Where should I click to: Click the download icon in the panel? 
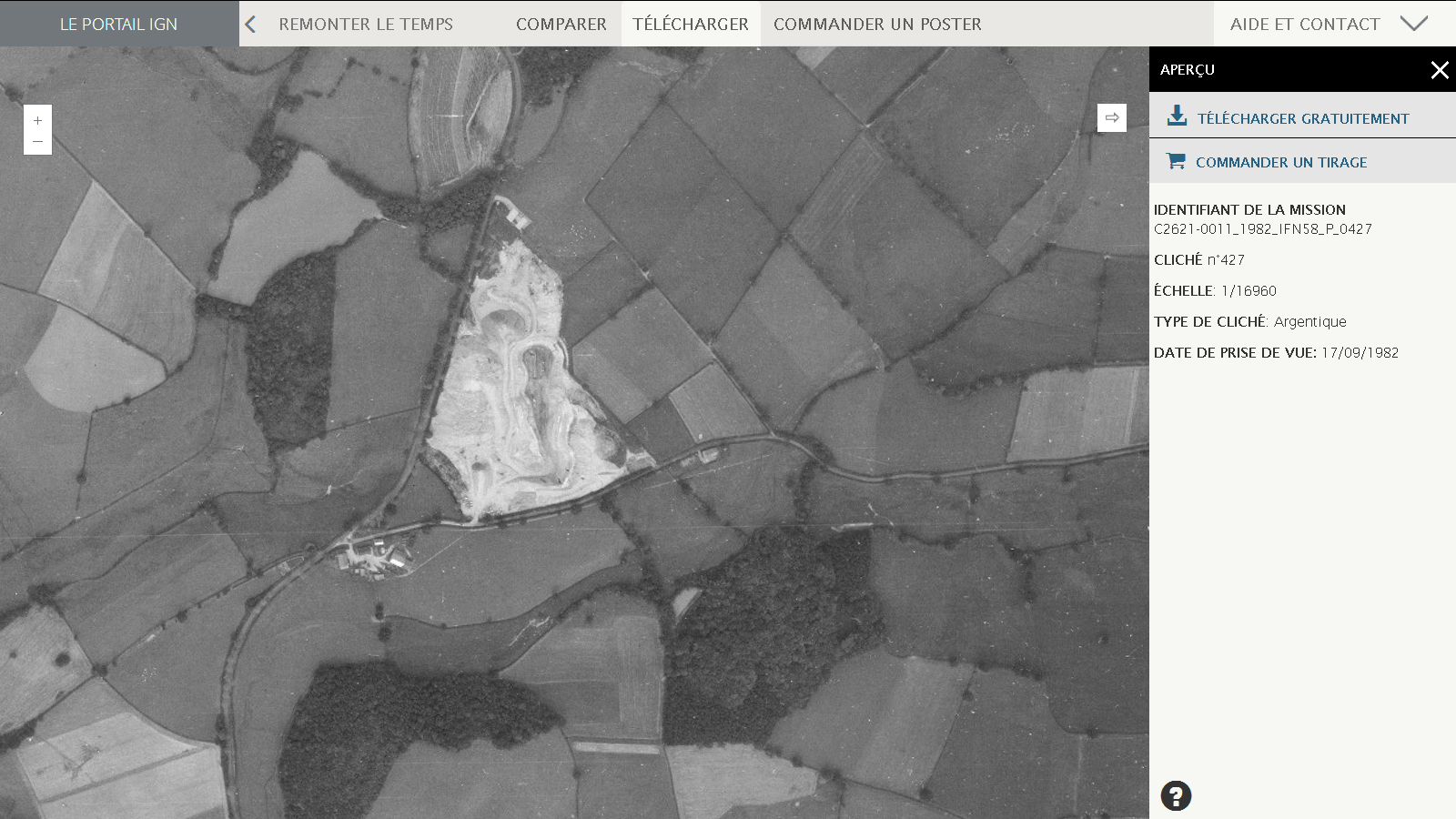(1177, 116)
